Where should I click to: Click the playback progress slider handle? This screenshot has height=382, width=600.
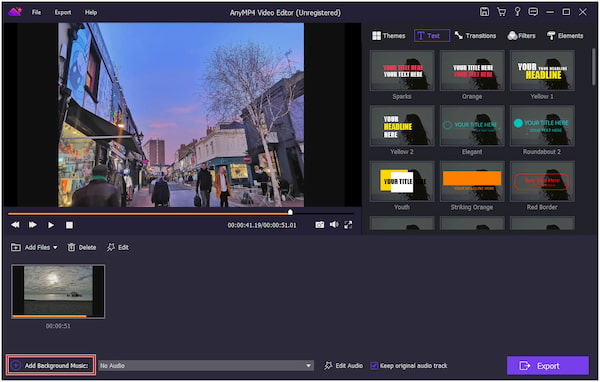290,212
